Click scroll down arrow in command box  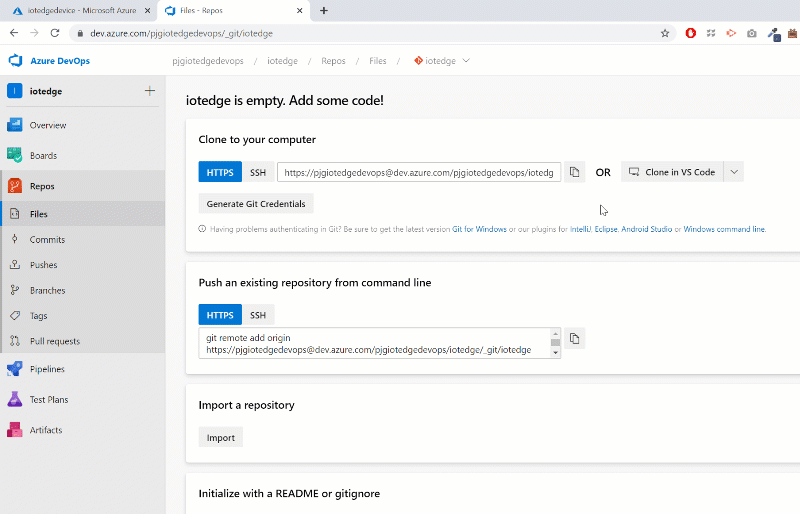click(x=556, y=353)
